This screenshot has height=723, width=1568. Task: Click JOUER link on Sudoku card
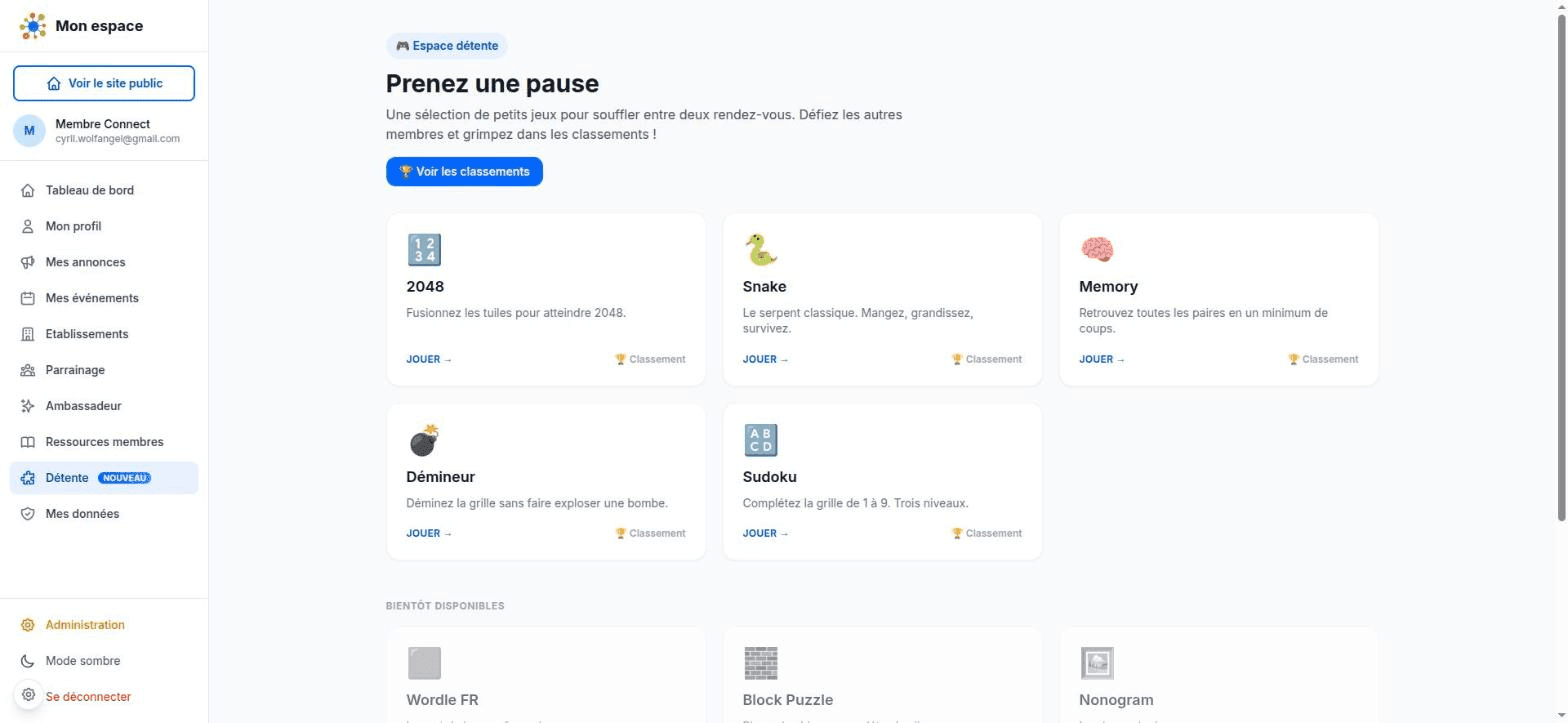[765, 533]
